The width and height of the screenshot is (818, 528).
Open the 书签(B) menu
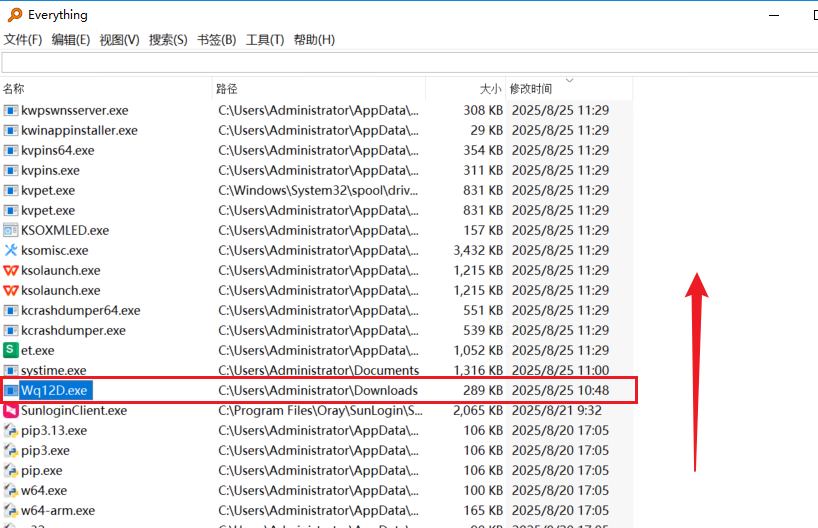pyautogui.click(x=216, y=40)
